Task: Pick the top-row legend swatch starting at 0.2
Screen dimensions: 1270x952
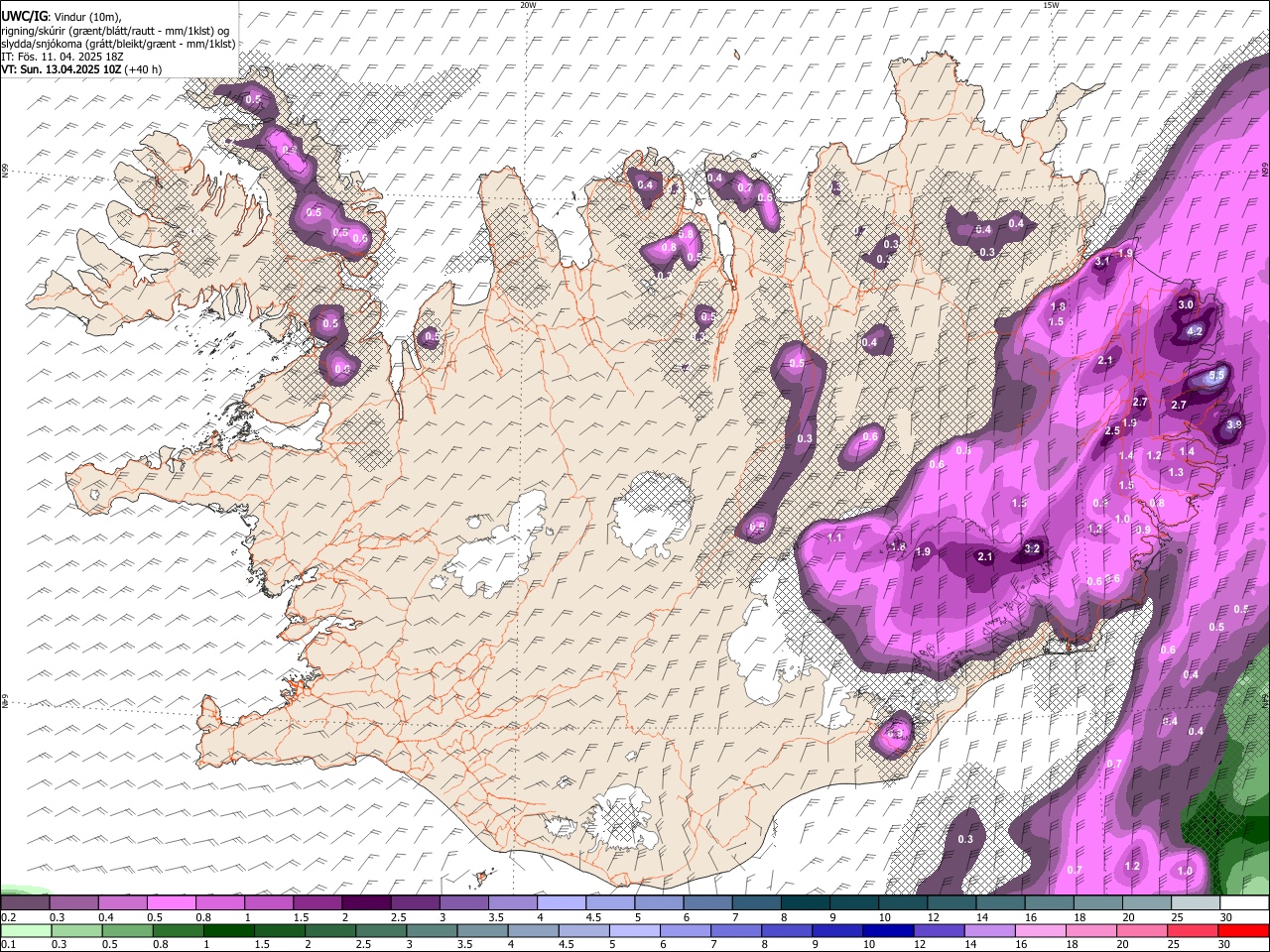Action: (x=25, y=903)
